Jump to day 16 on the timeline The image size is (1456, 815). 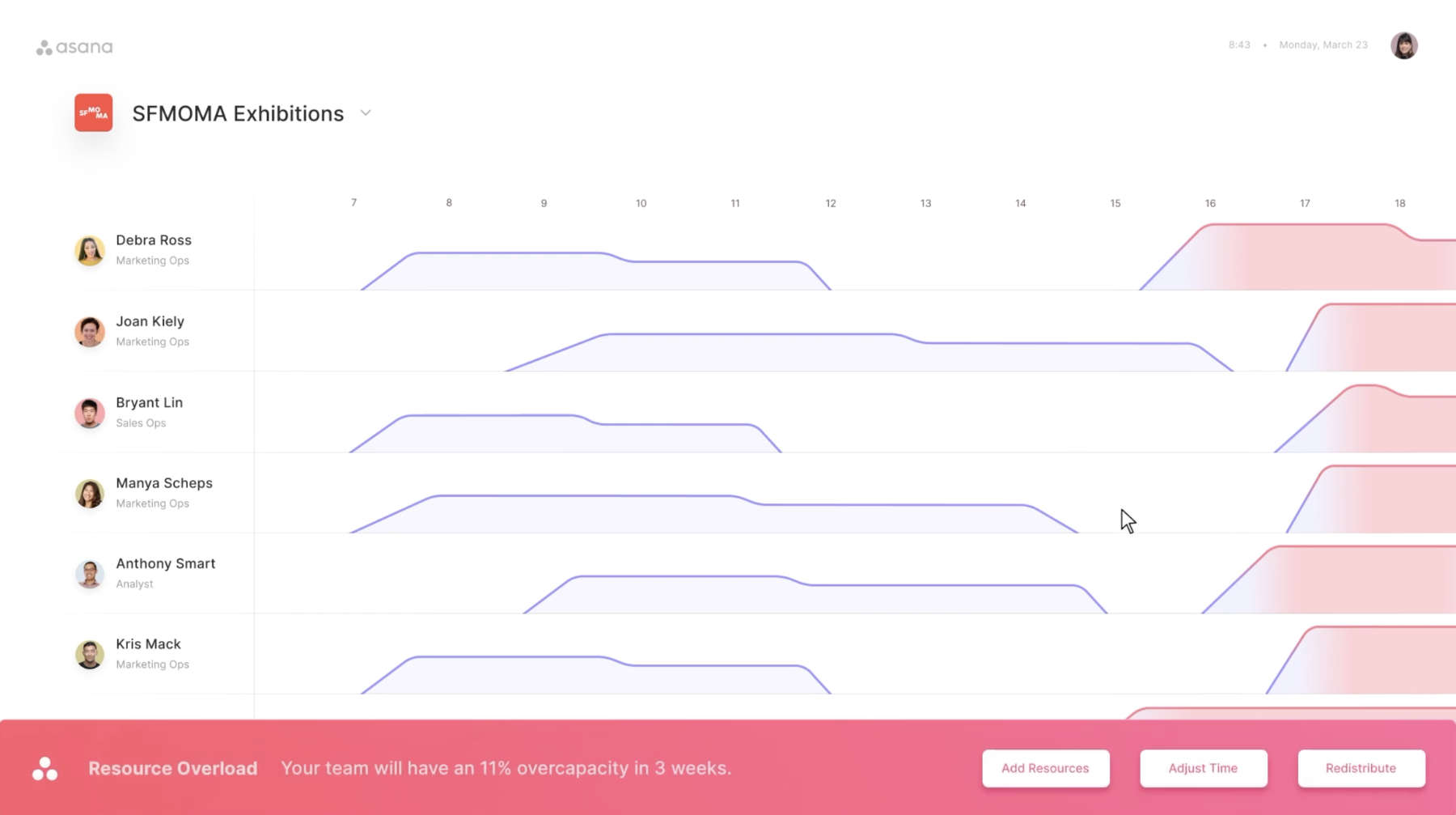1210,203
